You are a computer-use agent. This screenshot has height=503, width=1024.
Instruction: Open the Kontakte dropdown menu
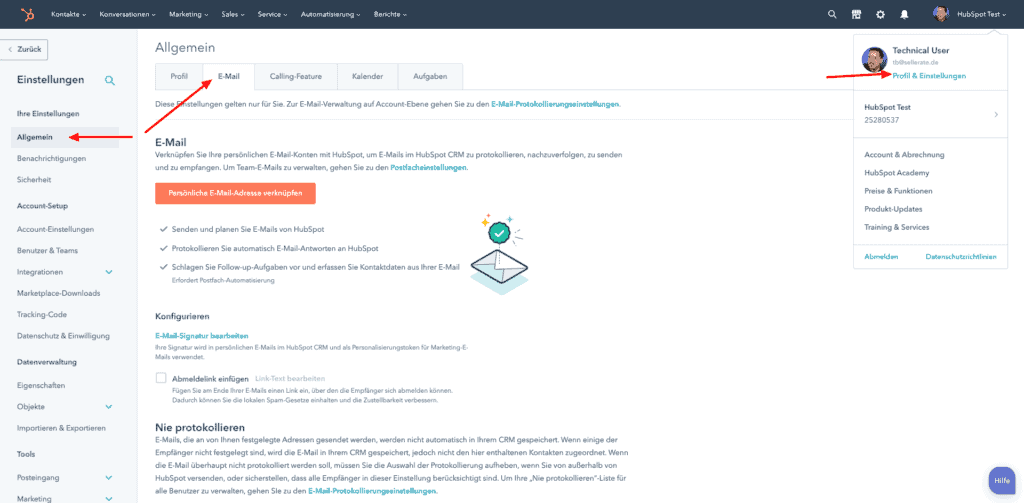[x=69, y=14]
